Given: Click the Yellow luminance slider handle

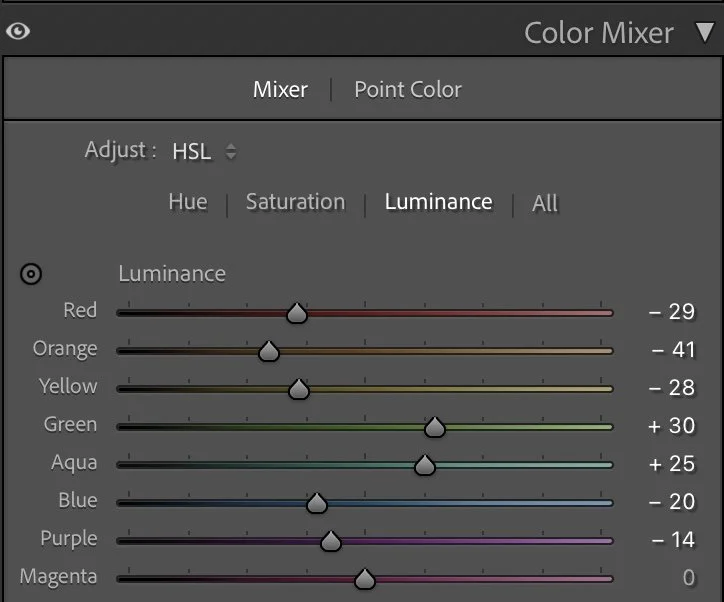Looking at the screenshot, I should click(x=299, y=389).
